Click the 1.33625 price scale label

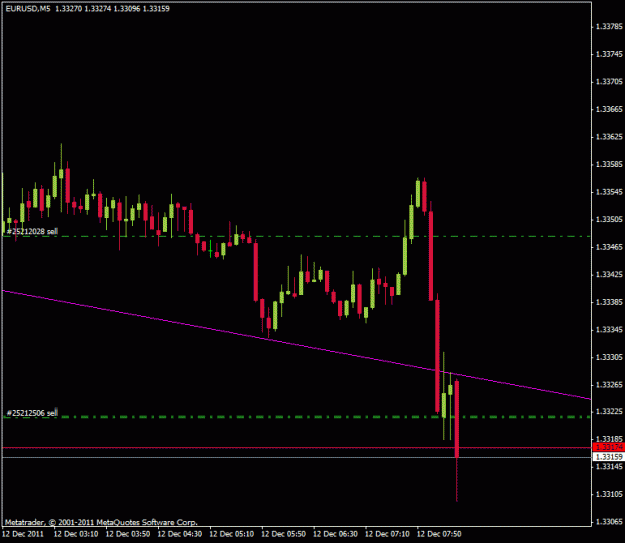click(x=609, y=137)
